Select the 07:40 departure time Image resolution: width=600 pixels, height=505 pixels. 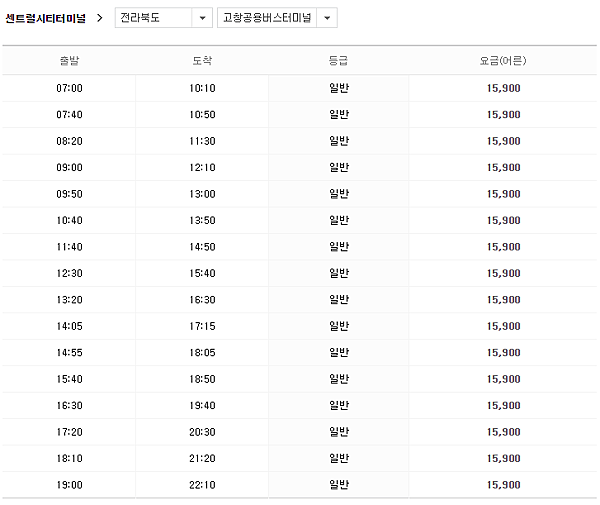point(69,115)
